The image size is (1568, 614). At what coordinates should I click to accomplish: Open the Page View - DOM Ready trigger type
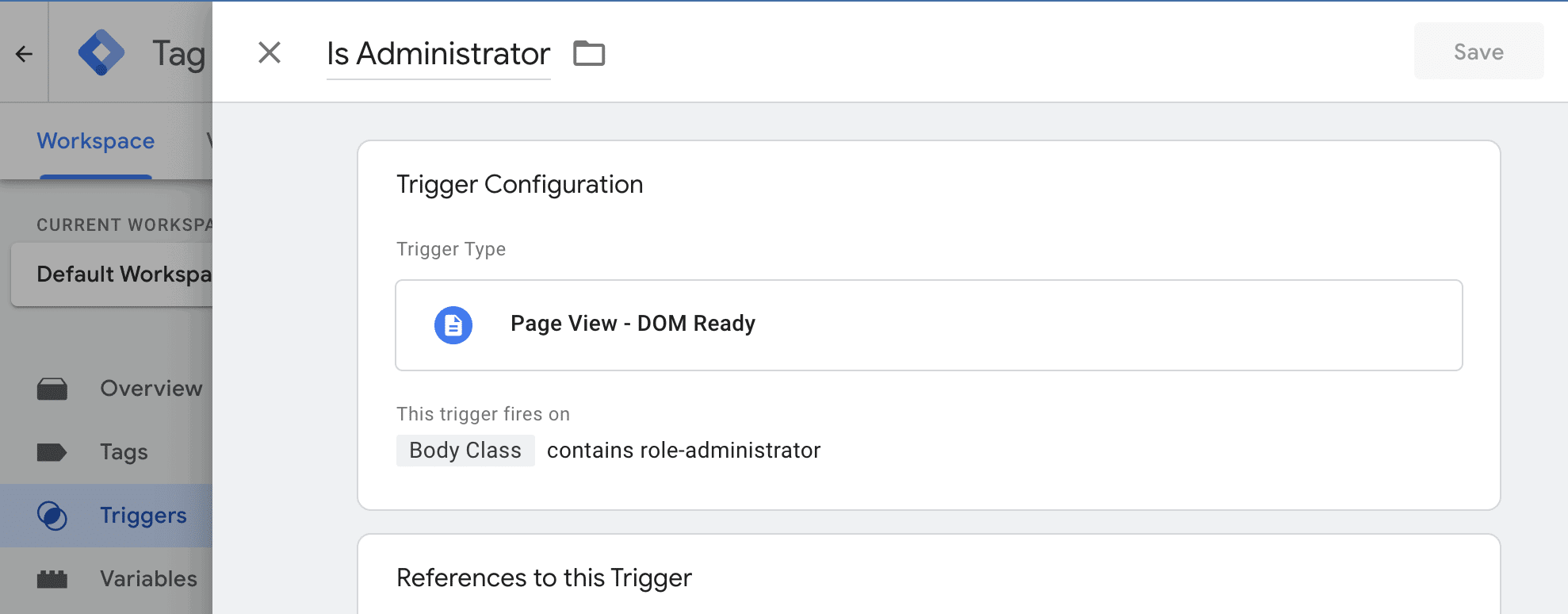point(927,325)
